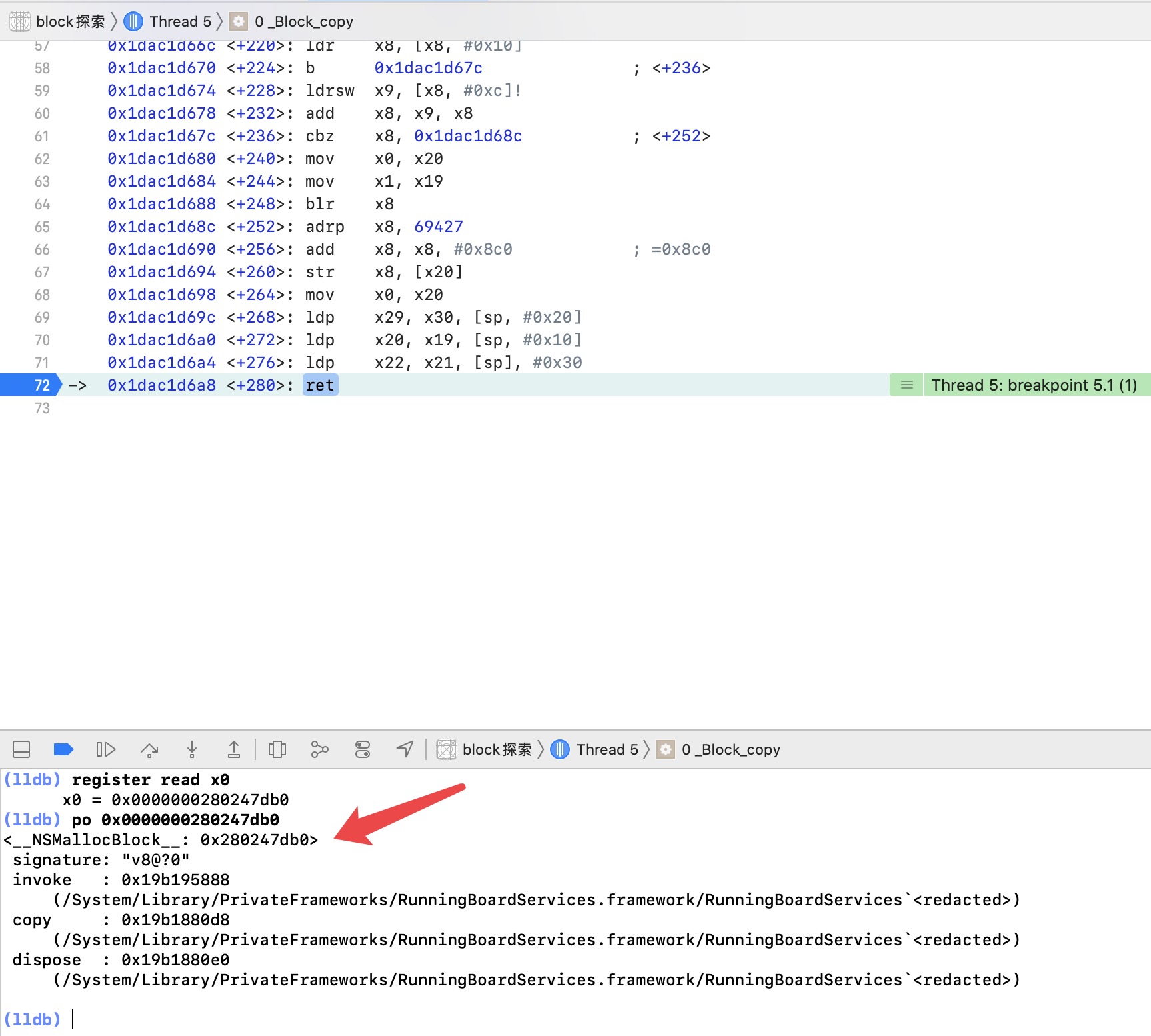The image size is (1151, 1036).
Task: Click the copy address '0x19b1880d8'
Action: [175, 920]
